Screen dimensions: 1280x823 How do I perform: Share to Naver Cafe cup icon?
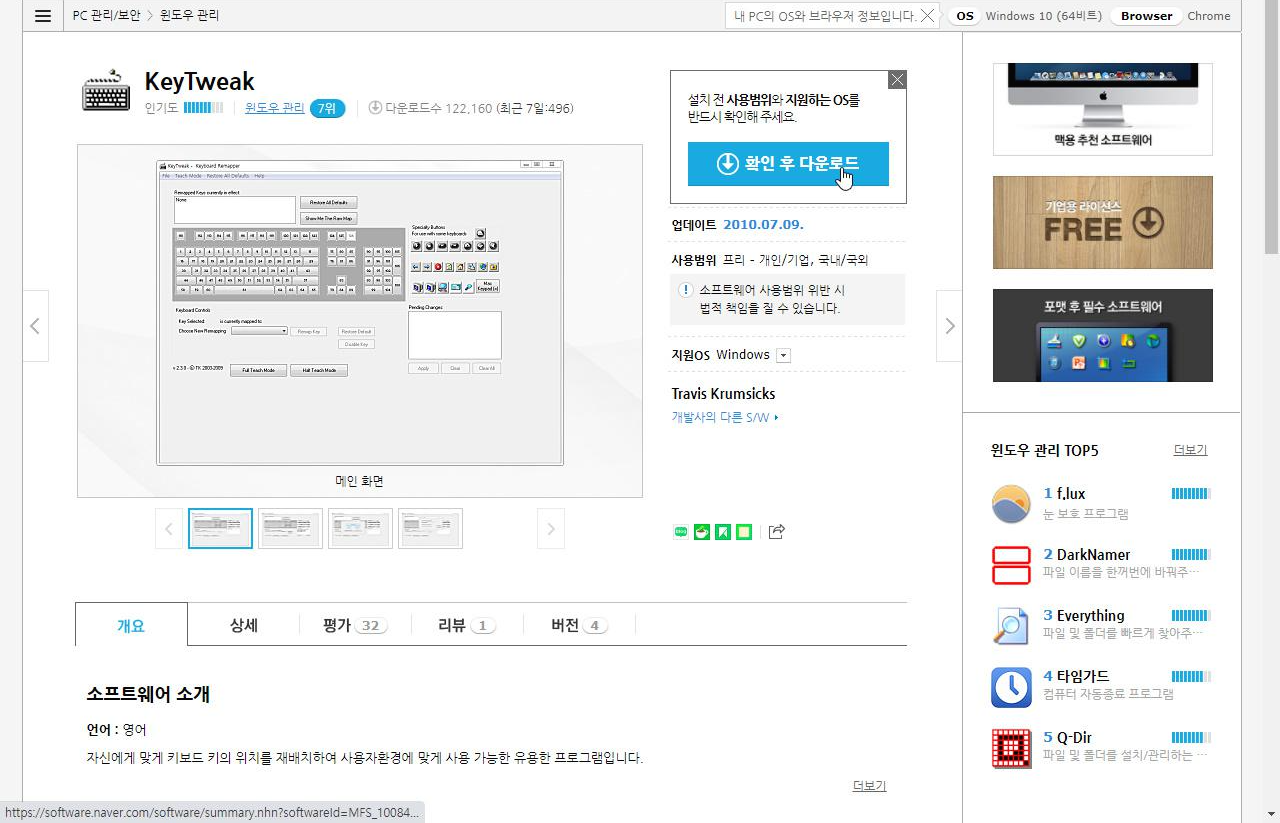702,532
